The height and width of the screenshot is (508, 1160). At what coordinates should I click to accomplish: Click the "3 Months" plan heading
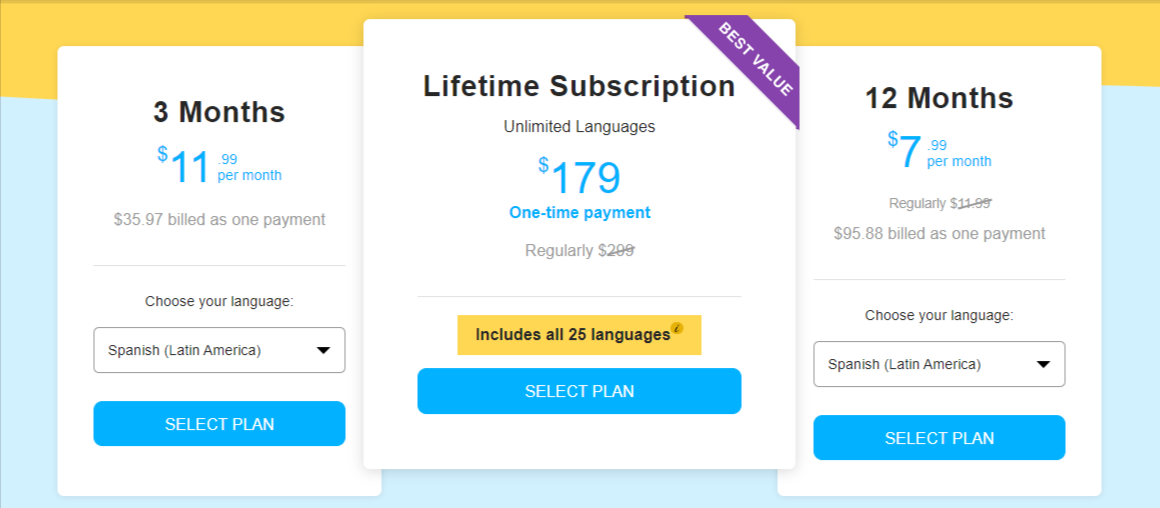219,112
